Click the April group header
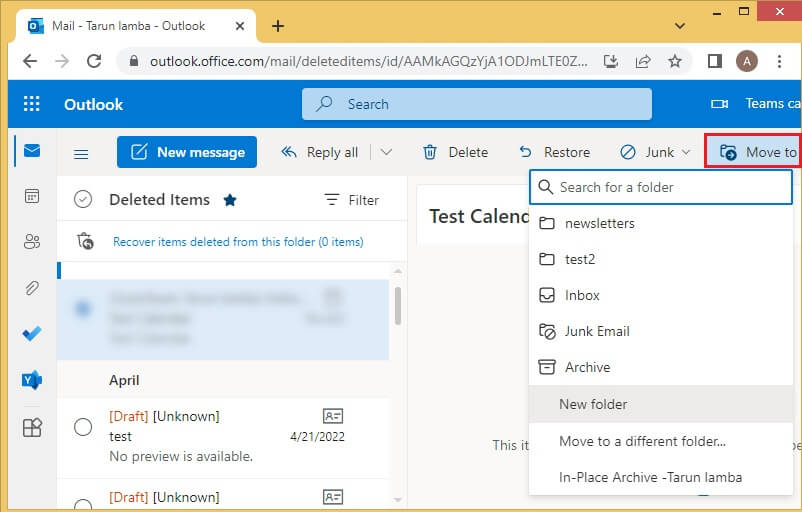802x512 pixels. (x=222, y=380)
